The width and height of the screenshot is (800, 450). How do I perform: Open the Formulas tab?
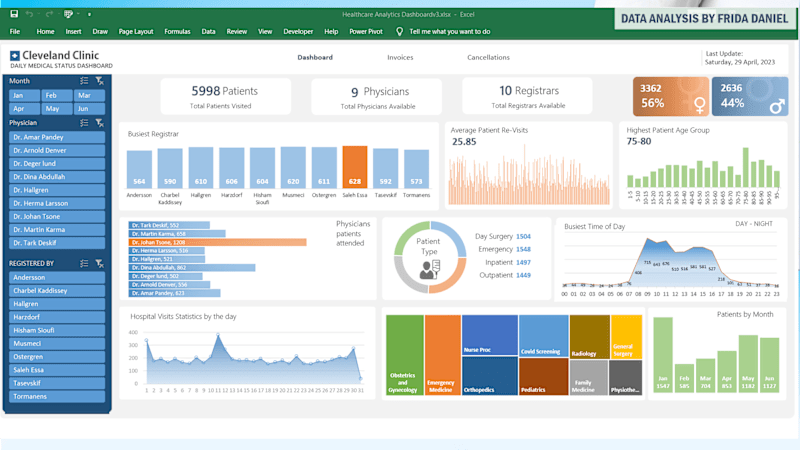click(177, 32)
